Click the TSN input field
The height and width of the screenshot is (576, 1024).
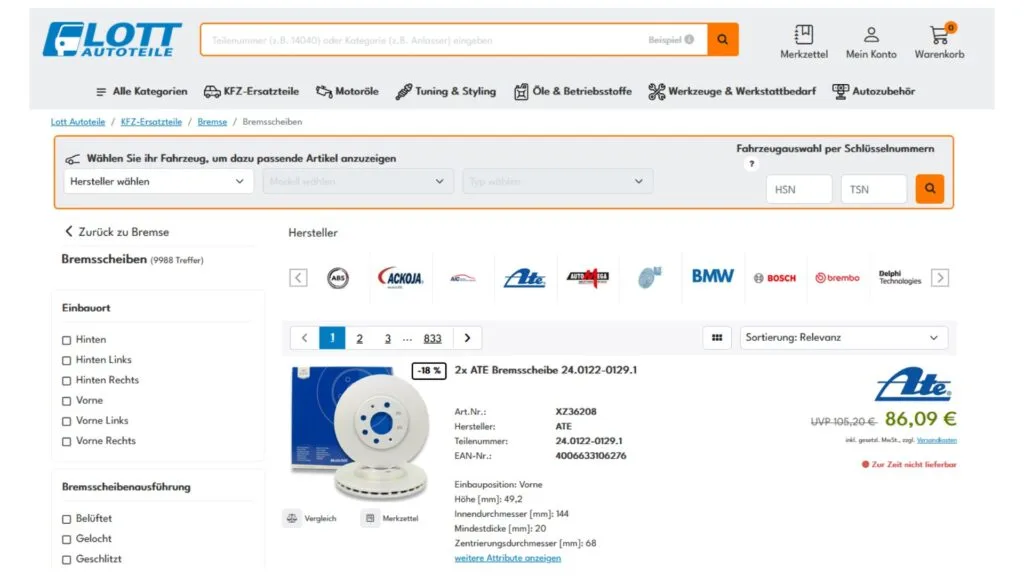coord(874,189)
